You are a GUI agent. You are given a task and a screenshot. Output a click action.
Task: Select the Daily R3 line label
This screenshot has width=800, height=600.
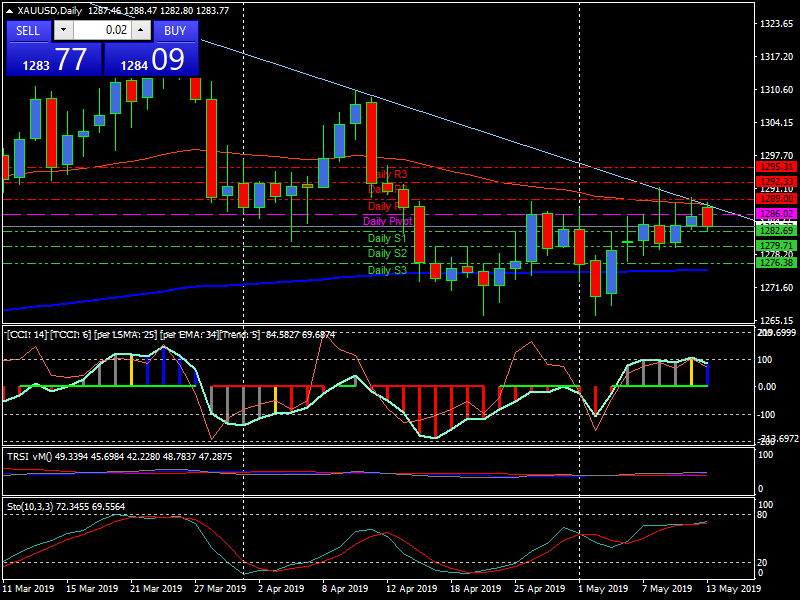[387, 174]
